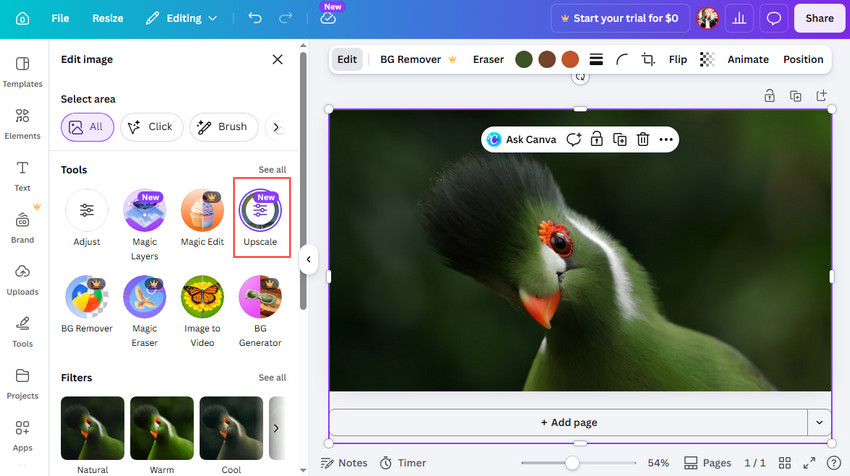Open Text in the sidebar

click(x=22, y=176)
